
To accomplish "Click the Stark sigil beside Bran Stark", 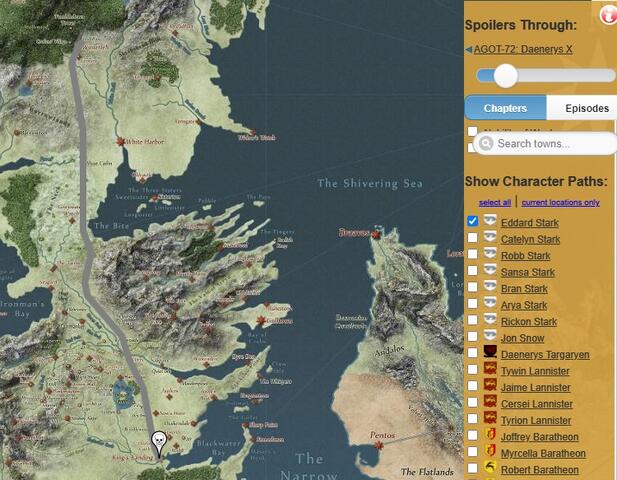I will click(x=490, y=287).
